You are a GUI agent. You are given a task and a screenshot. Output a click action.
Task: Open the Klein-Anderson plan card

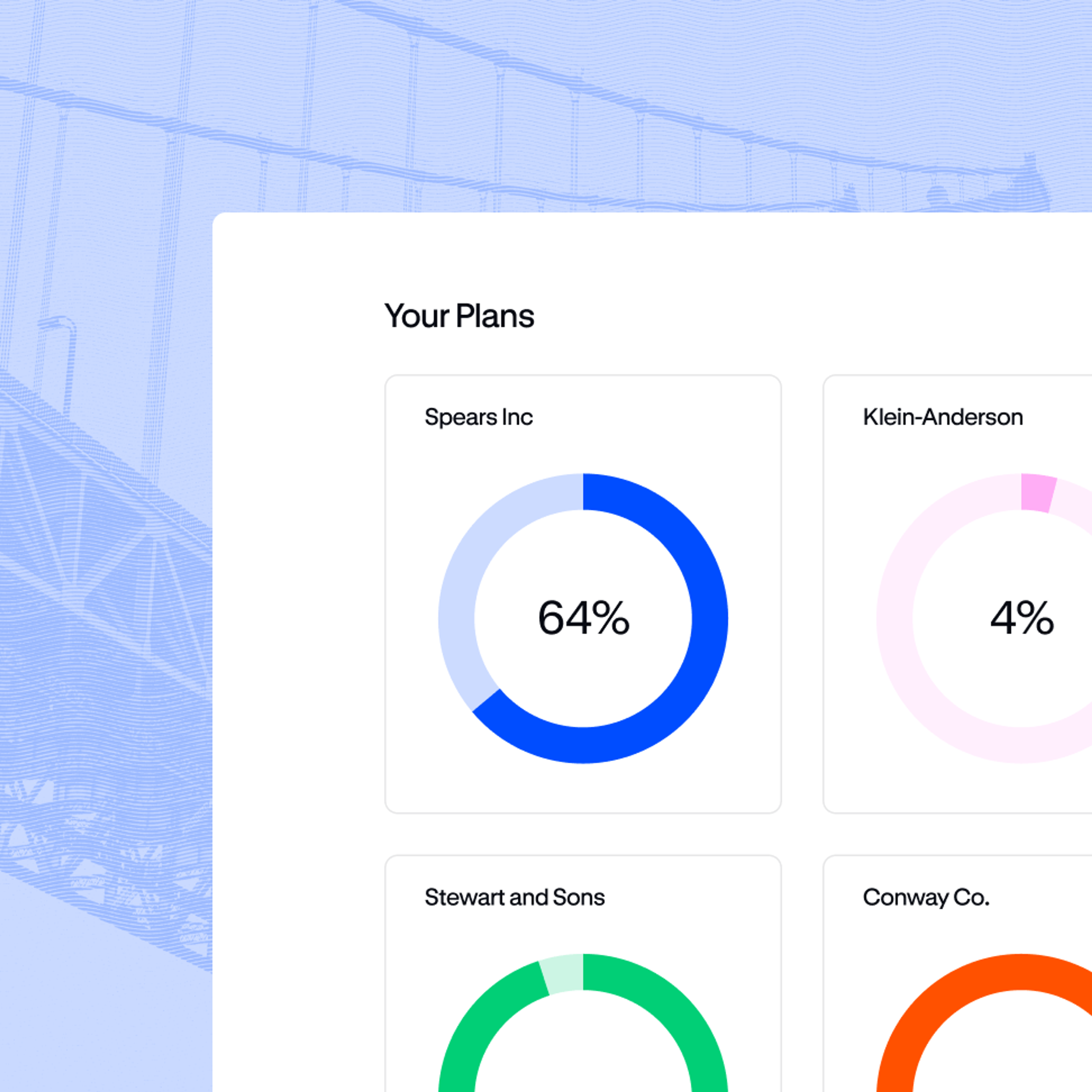[957, 594]
